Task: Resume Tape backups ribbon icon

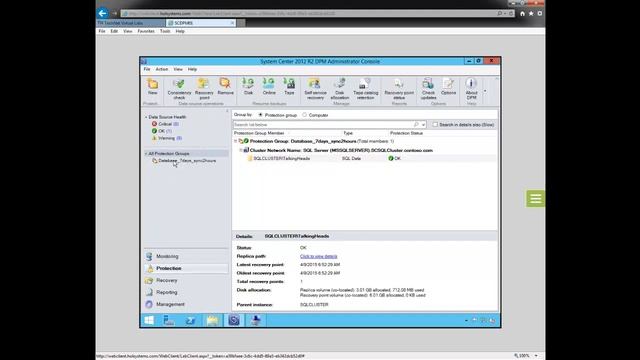Action: [x=289, y=87]
